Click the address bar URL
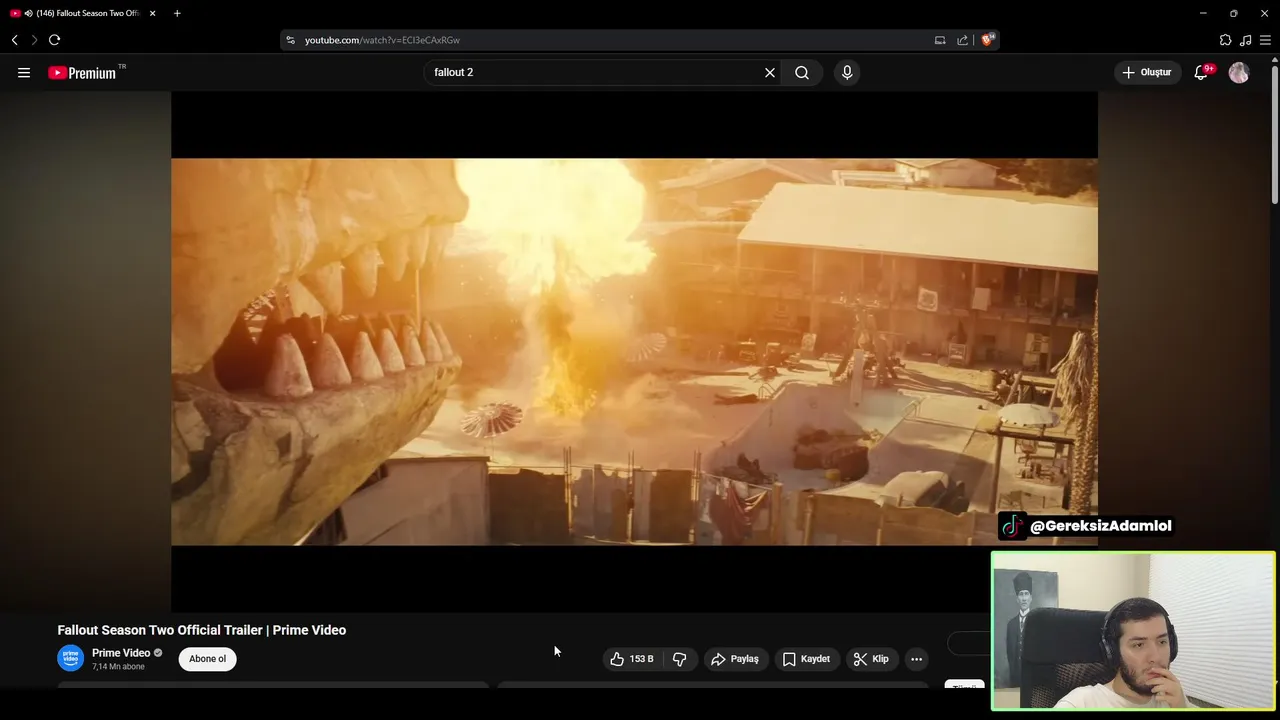Screen dimensions: 1280x720 (382, 40)
